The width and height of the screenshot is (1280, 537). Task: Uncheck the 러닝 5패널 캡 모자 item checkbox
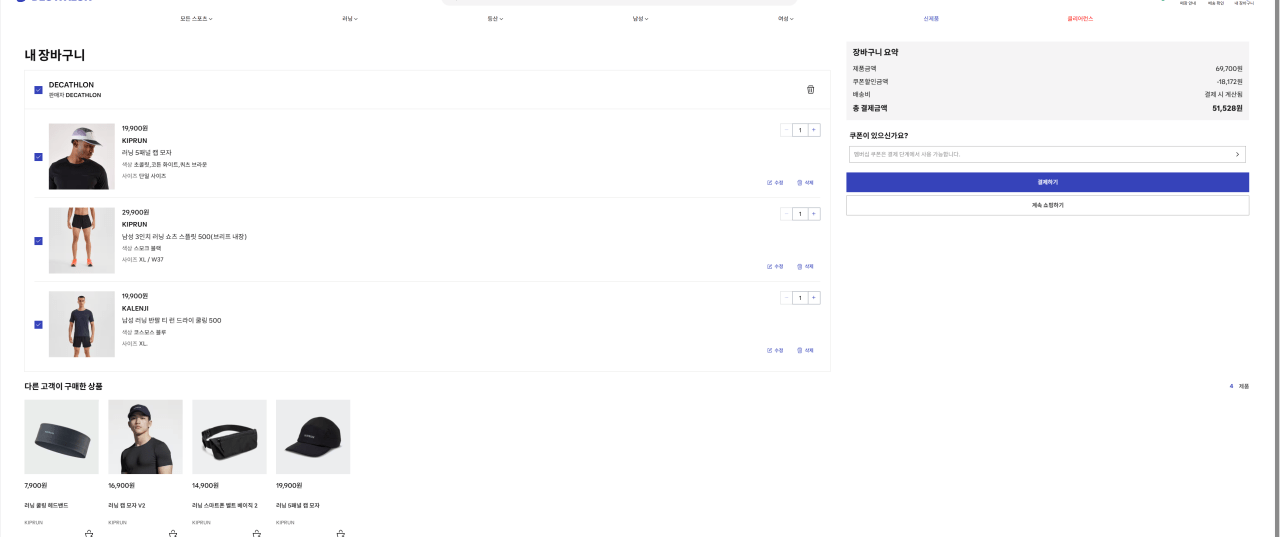click(x=38, y=157)
